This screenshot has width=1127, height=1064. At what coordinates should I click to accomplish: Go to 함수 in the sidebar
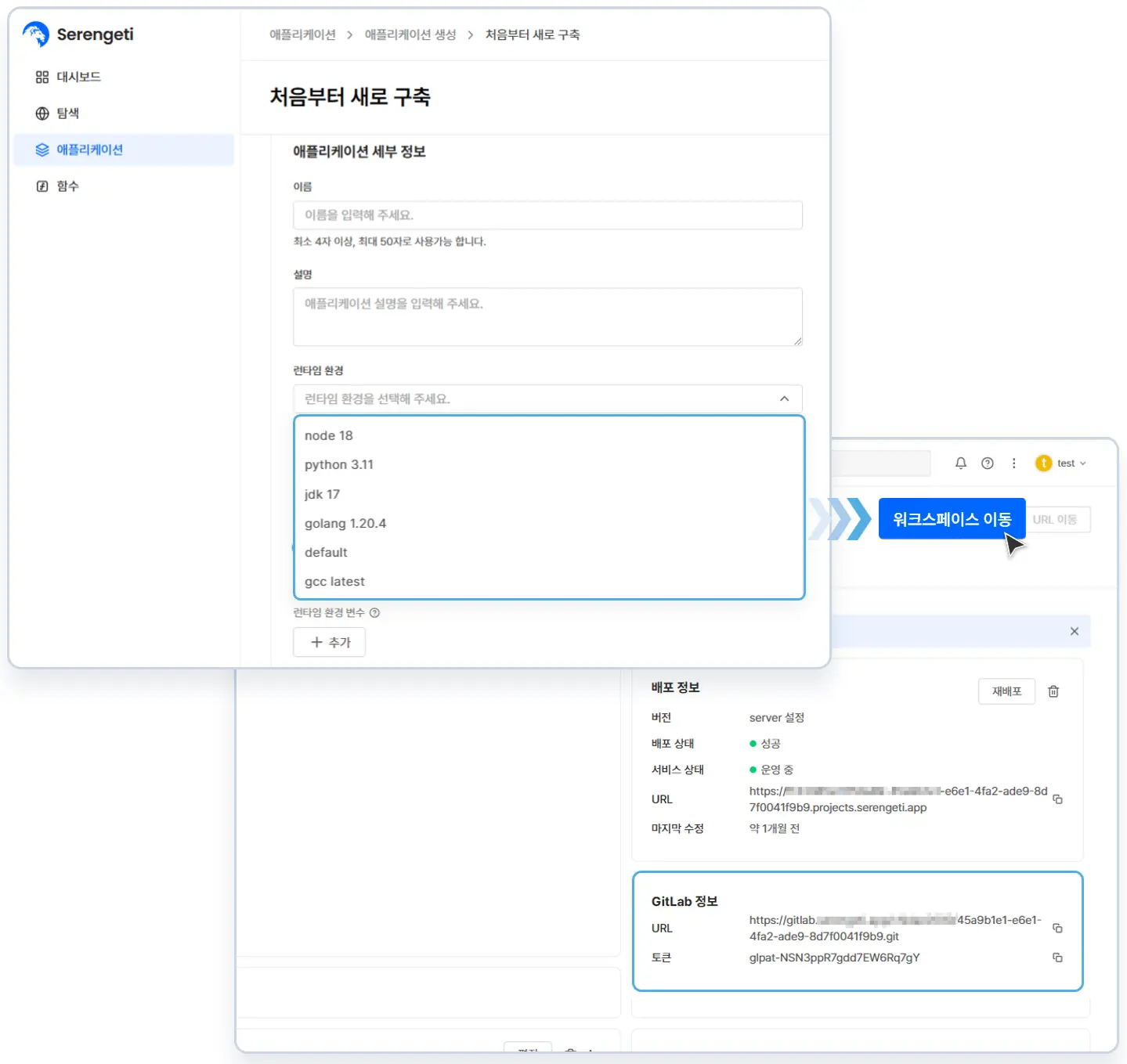[x=67, y=186]
